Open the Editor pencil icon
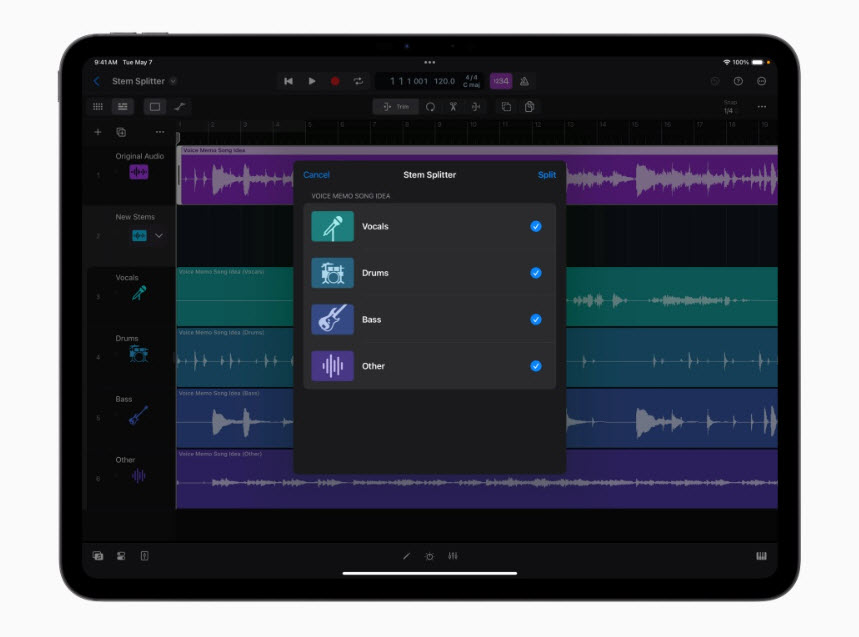Screen dimensions: 859x637 click(x=406, y=556)
